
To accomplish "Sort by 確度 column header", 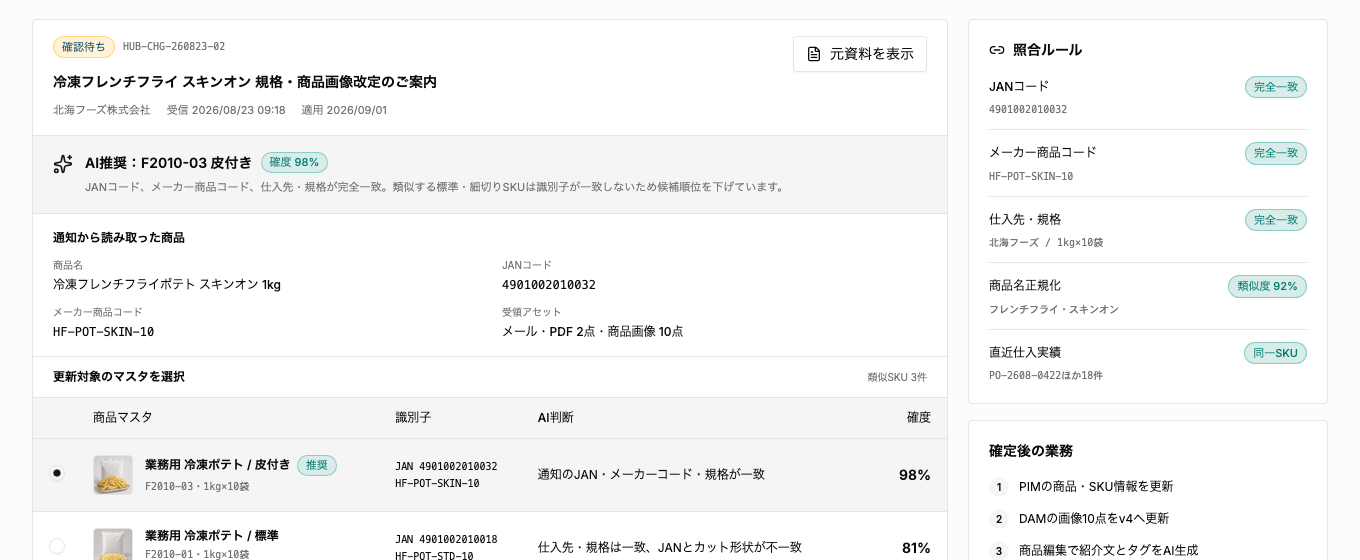I will (919, 418).
